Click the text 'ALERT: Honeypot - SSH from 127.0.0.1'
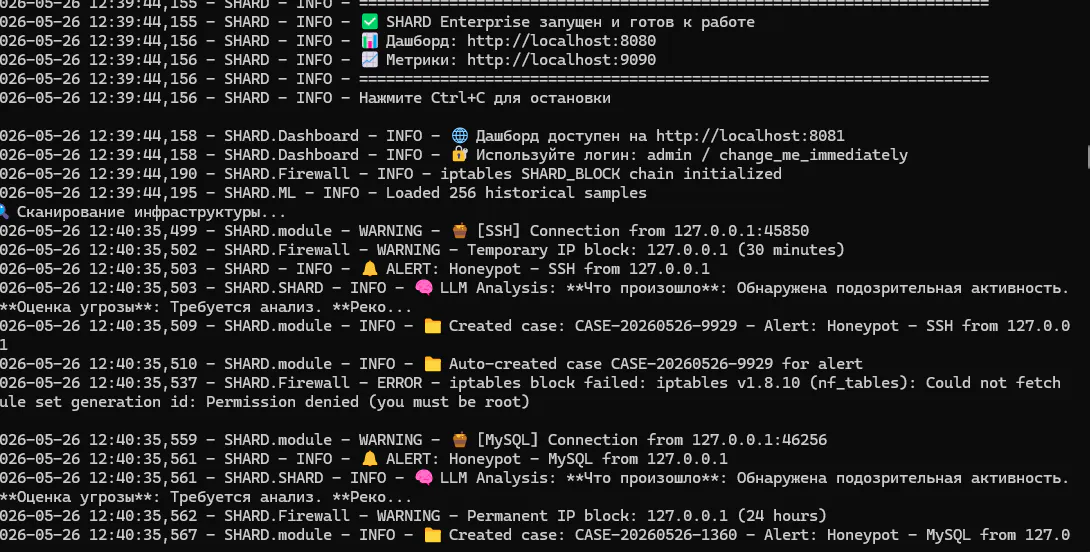This screenshot has height=552, width=1090. [x=548, y=268]
